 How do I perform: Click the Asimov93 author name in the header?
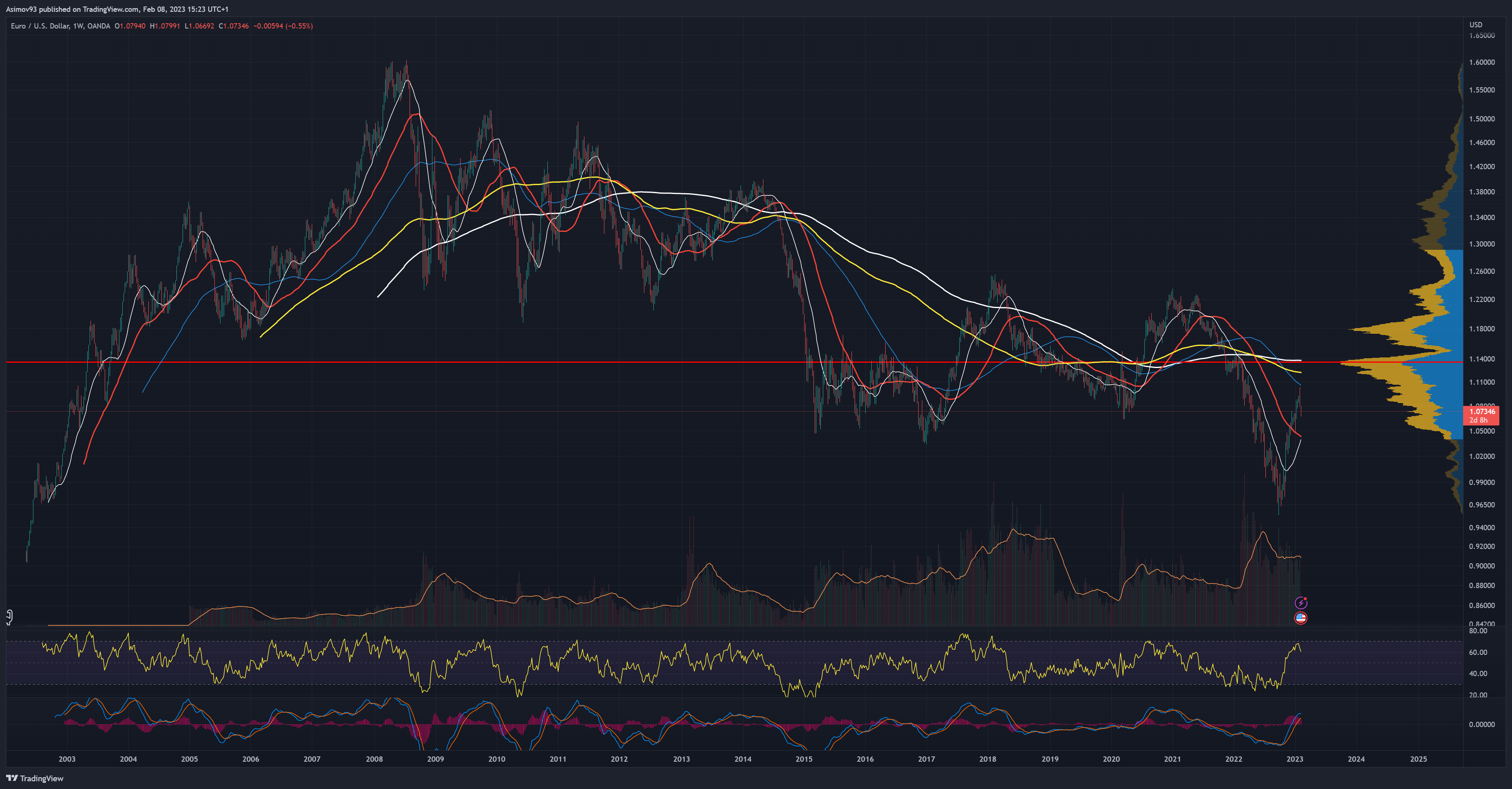[x=21, y=9]
